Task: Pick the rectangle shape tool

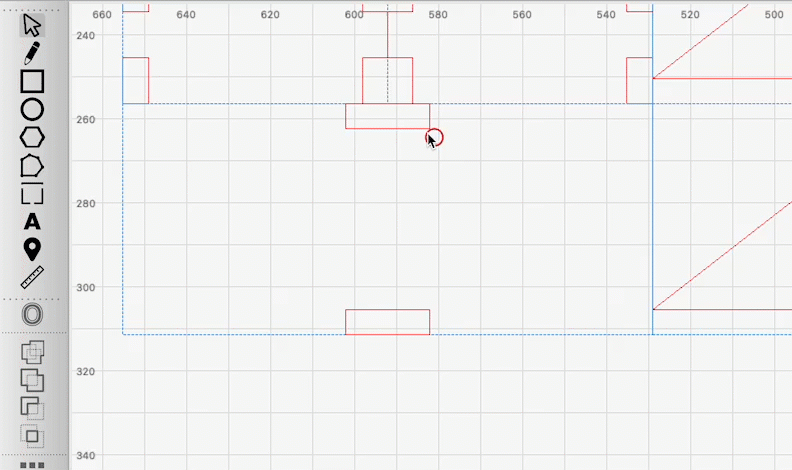Action: (32, 81)
